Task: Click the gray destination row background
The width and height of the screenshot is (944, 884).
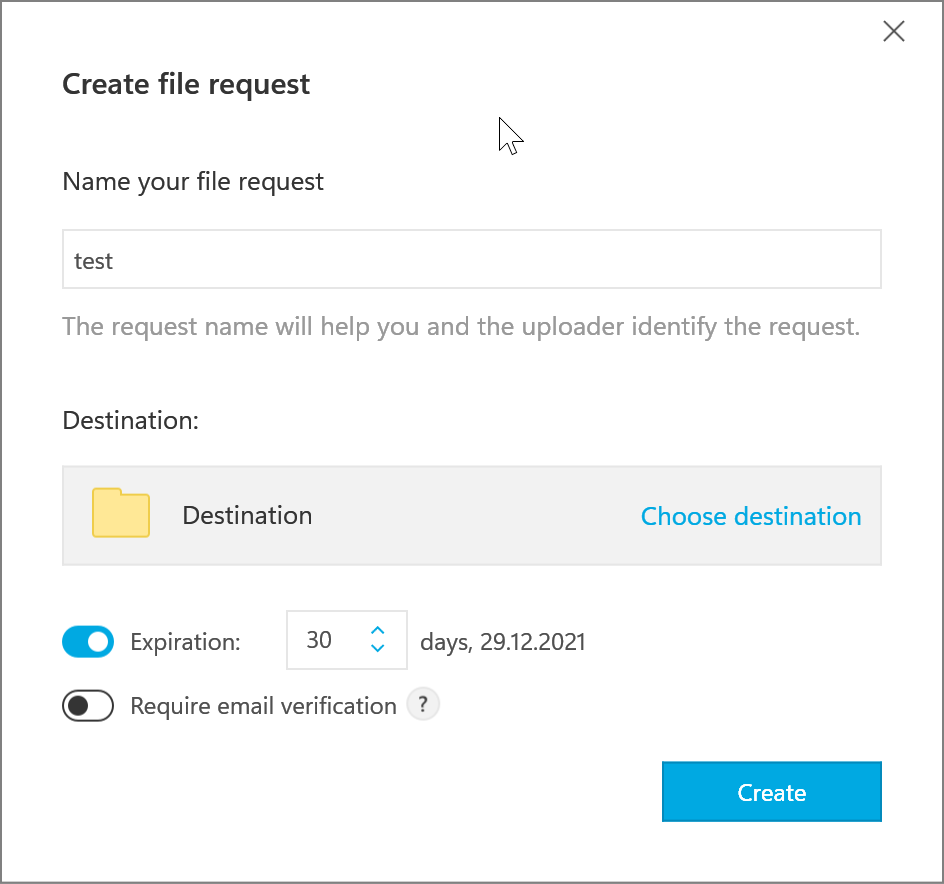Action: (x=472, y=515)
